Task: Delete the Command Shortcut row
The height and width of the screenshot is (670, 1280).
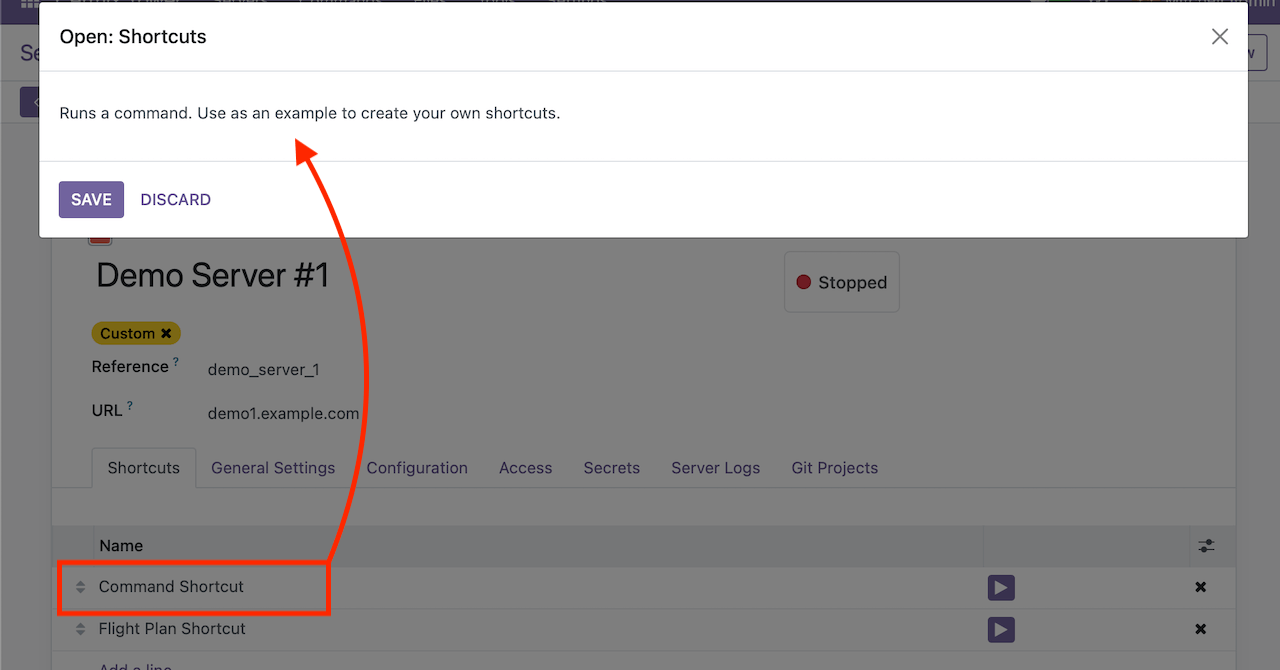Action: point(1201,587)
